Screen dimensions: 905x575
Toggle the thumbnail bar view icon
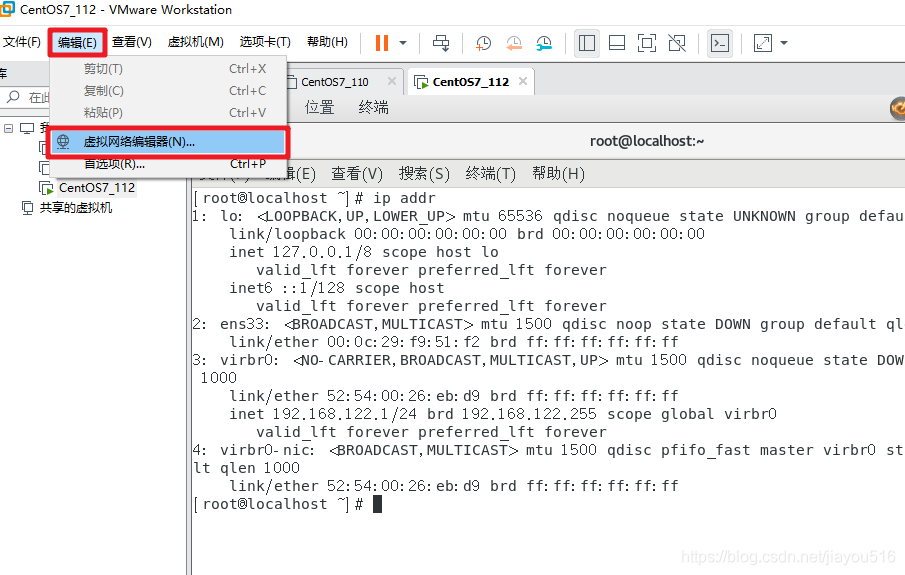[x=617, y=43]
